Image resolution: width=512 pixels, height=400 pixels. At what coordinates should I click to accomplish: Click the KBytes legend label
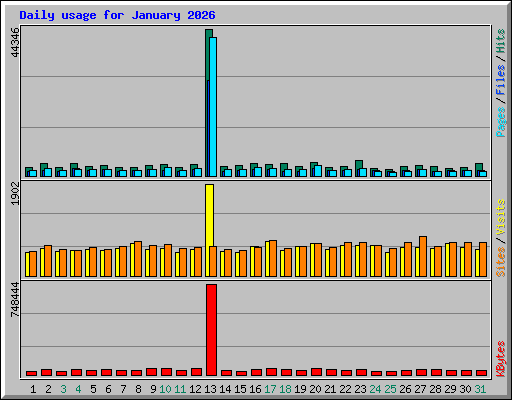(x=501, y=358)
